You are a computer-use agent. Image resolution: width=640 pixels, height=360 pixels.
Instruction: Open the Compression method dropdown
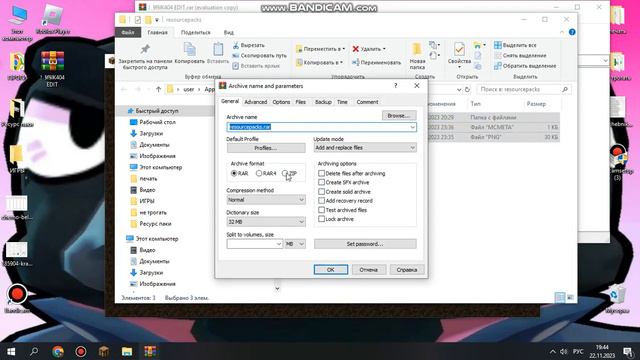point(266,200)
